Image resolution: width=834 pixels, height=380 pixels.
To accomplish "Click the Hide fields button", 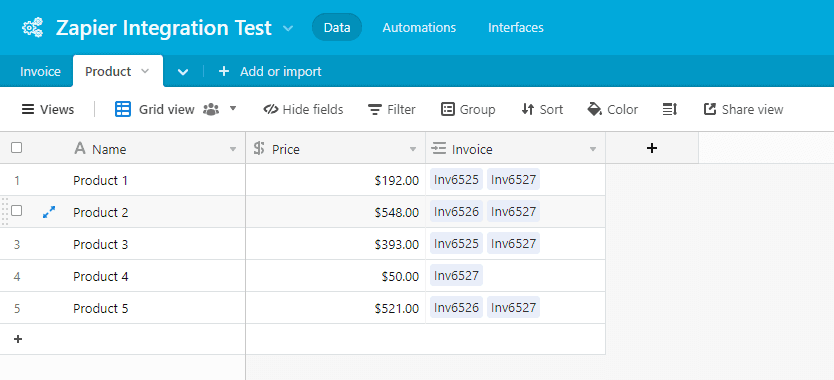I will tap(303, 110).
